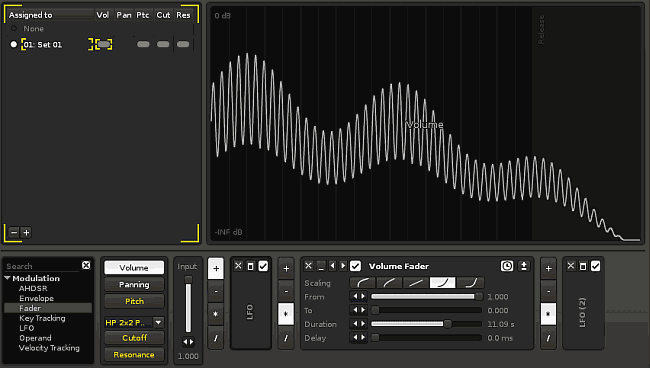Toggle the LFO (2) device enabled checkbox
The image size is (650, 368).
tap(596, 266)
